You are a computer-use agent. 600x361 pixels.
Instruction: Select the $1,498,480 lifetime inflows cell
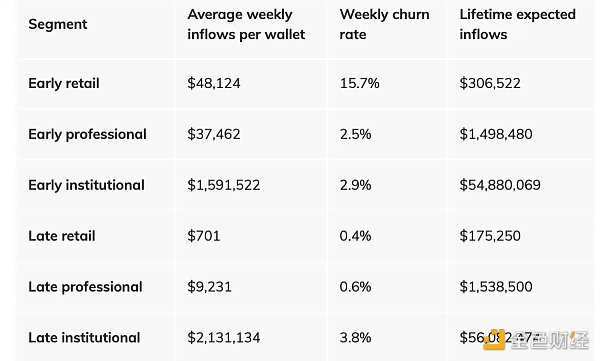(496, 134)
